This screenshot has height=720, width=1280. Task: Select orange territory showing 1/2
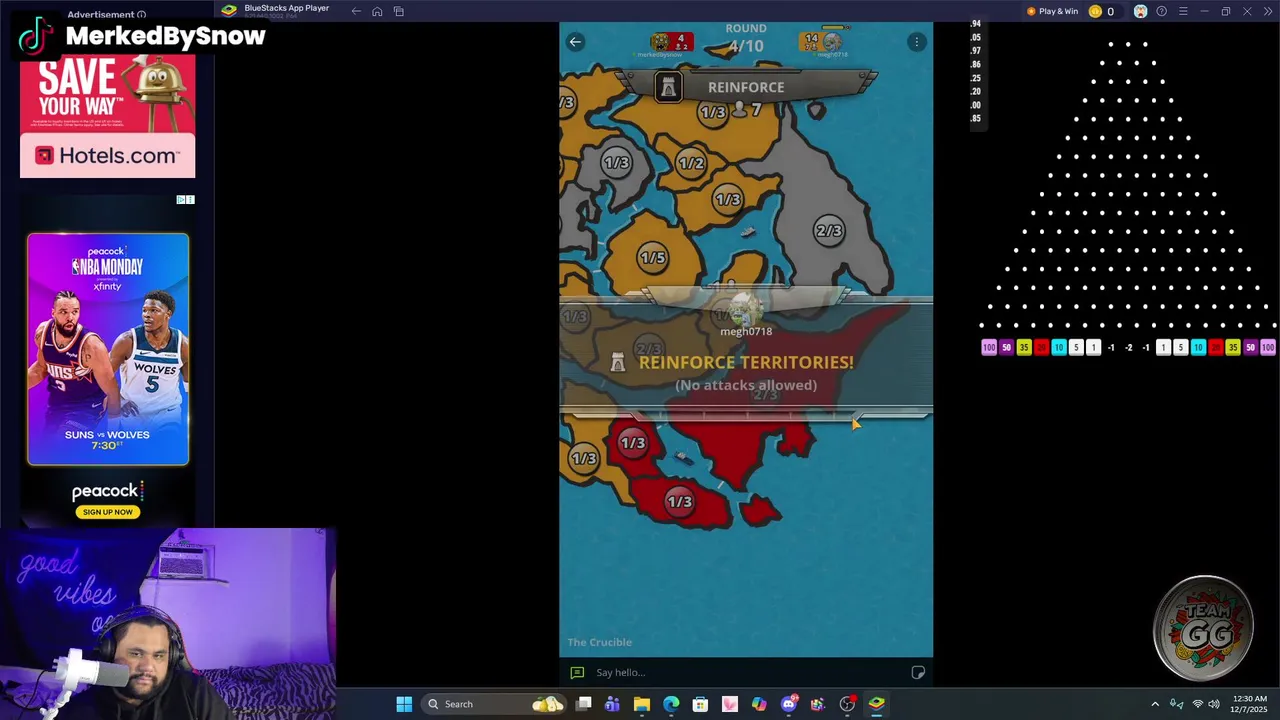click(691, 163)
